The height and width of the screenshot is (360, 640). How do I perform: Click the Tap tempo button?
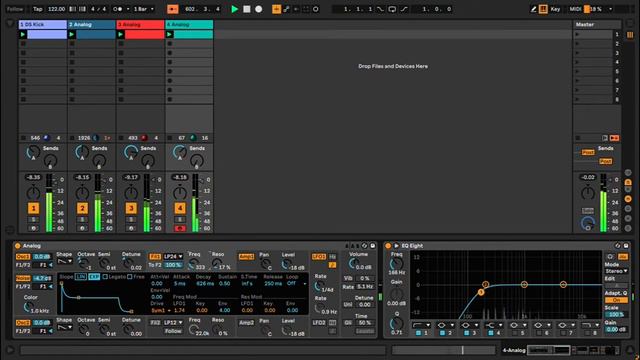point(38,9)
